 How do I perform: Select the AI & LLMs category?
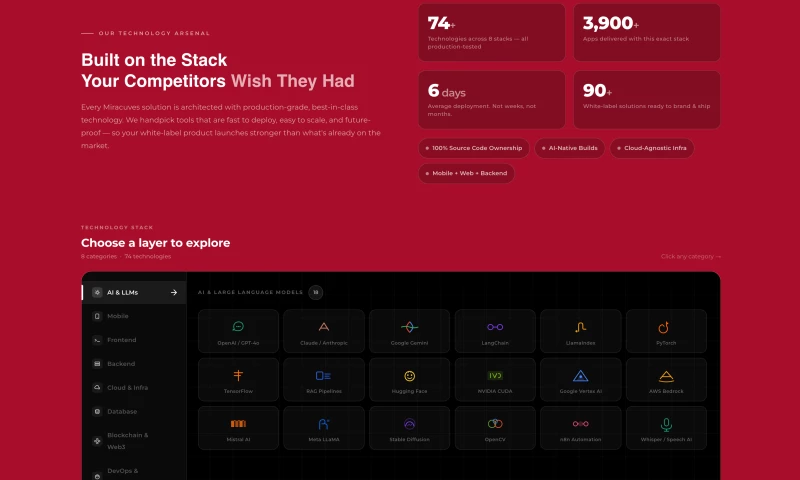pyautogui.click(x=134, y=292)
